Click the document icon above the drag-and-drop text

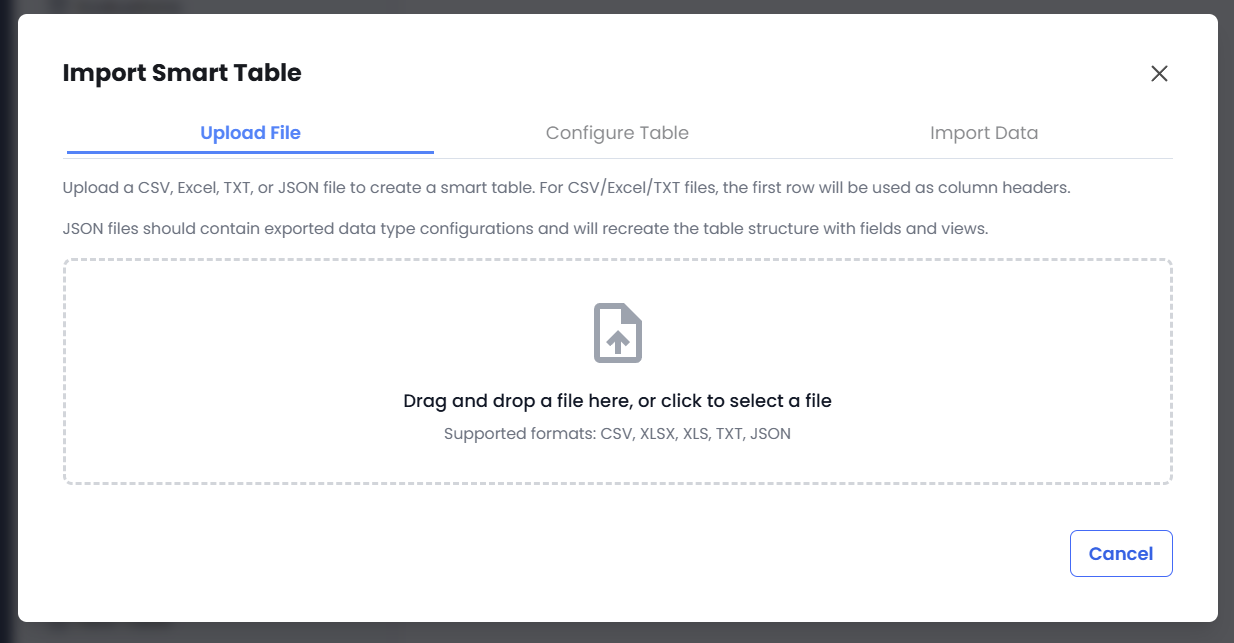(x=618, y=333)
